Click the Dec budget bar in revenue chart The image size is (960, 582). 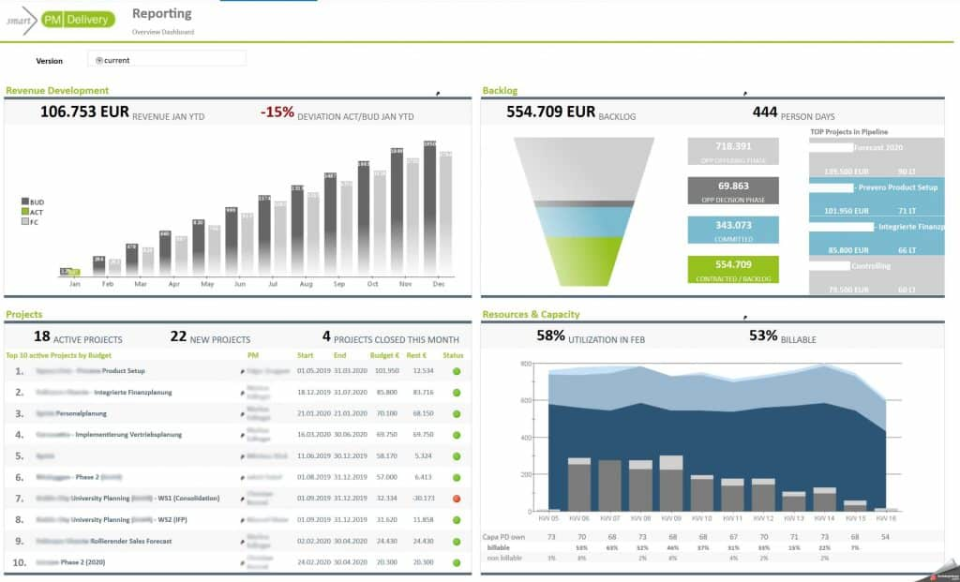click(430, 208)
